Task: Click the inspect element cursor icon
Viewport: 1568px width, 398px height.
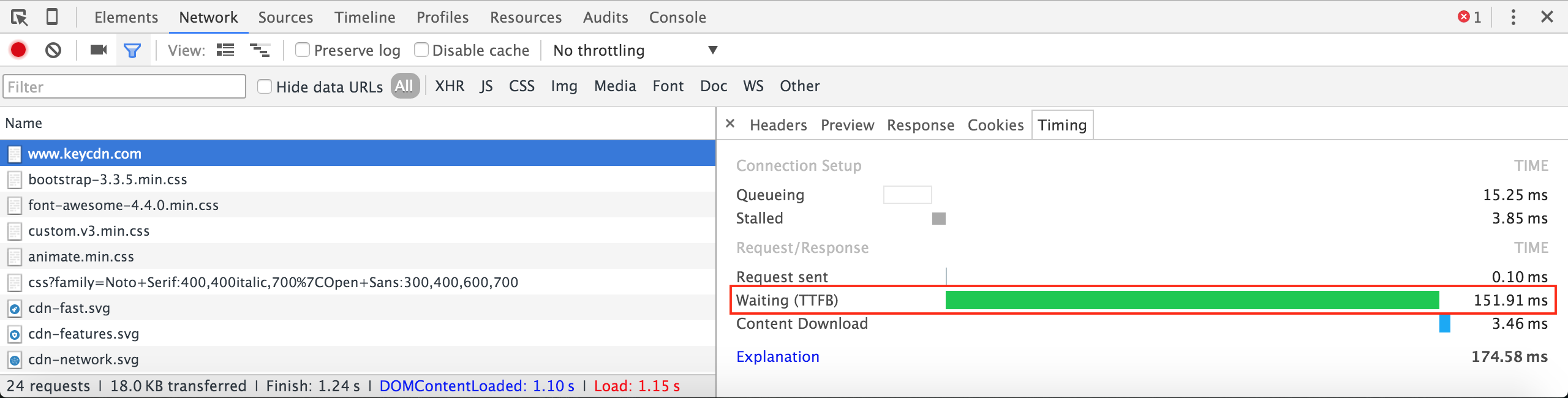Action: 19,17
